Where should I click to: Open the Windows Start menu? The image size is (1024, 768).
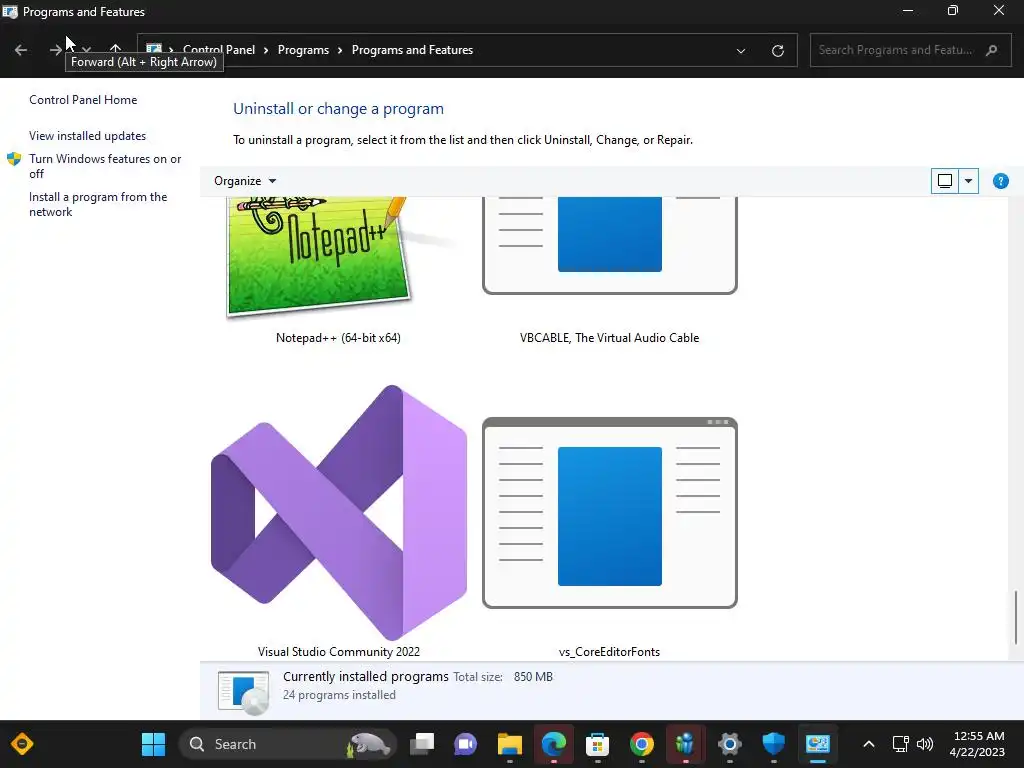pyautogui.click(x=153, y=744)
